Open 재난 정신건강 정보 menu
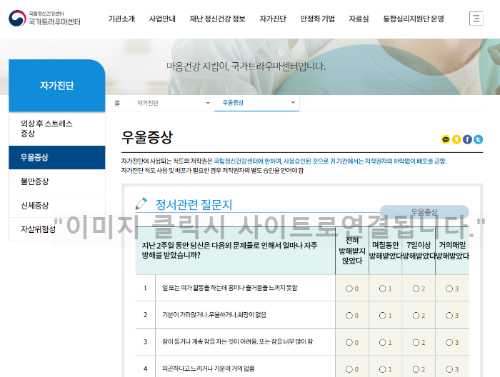Screen dimensions: 500x377 coord(217,19)
